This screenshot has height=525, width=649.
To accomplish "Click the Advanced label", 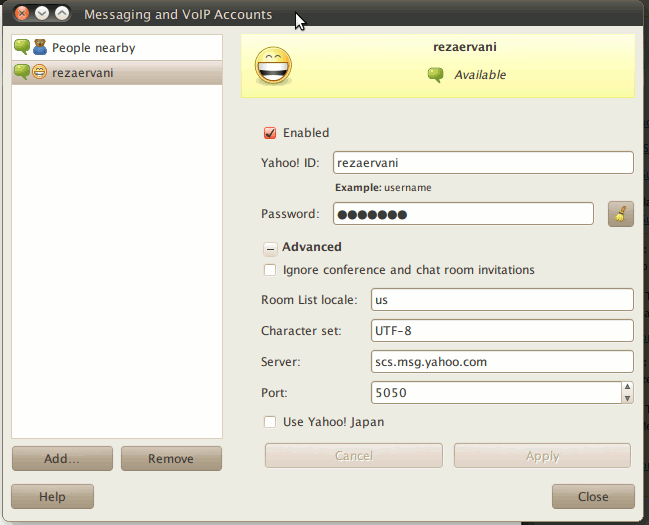I will (x=312, y=247).
